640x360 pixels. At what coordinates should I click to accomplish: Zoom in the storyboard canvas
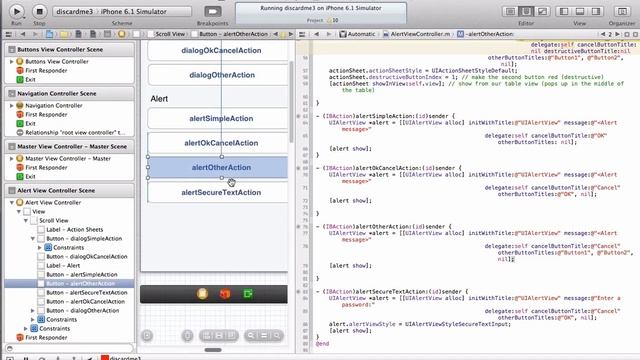276,336
